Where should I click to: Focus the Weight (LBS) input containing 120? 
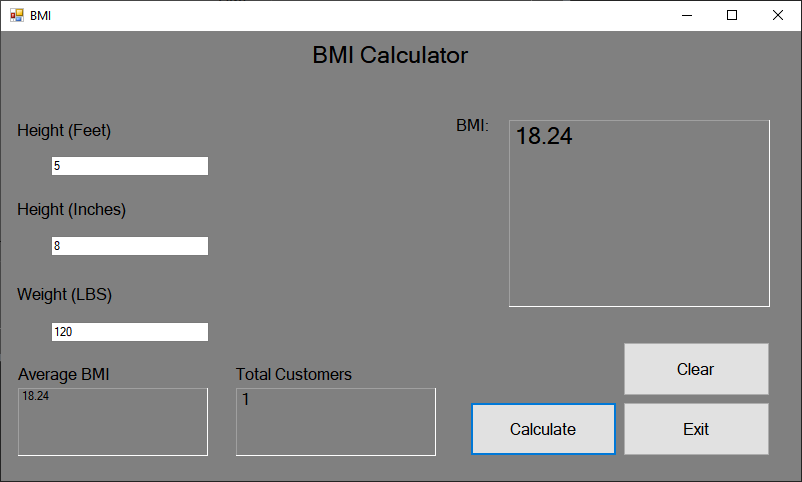(130, 332)
